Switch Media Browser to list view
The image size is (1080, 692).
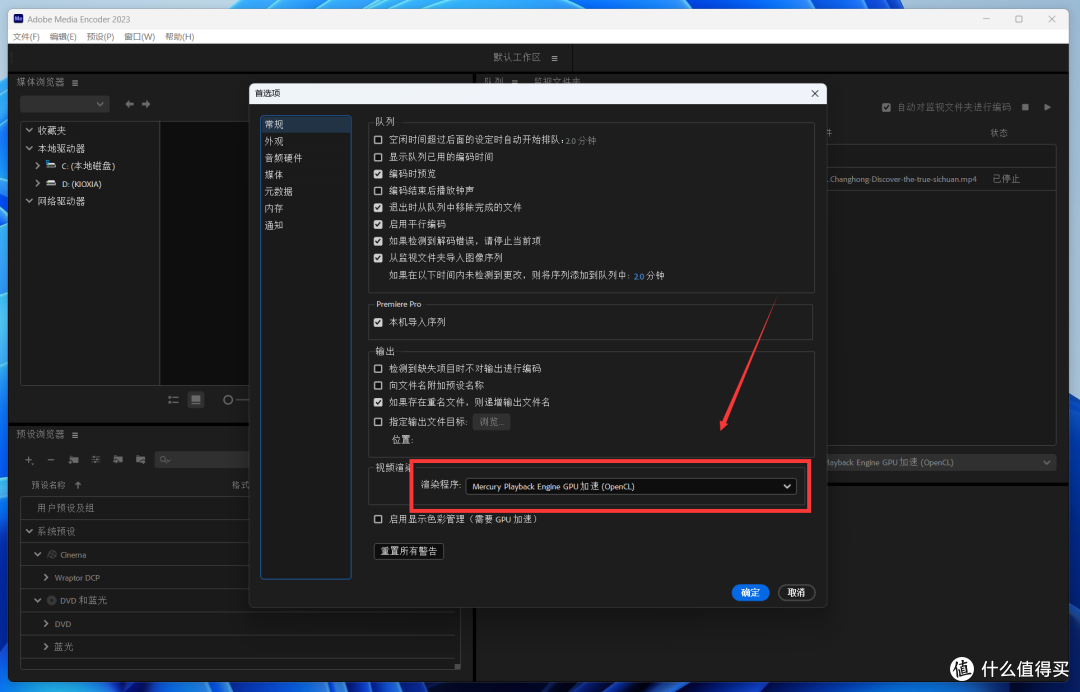pyautogui.click(x=174, y=400)
